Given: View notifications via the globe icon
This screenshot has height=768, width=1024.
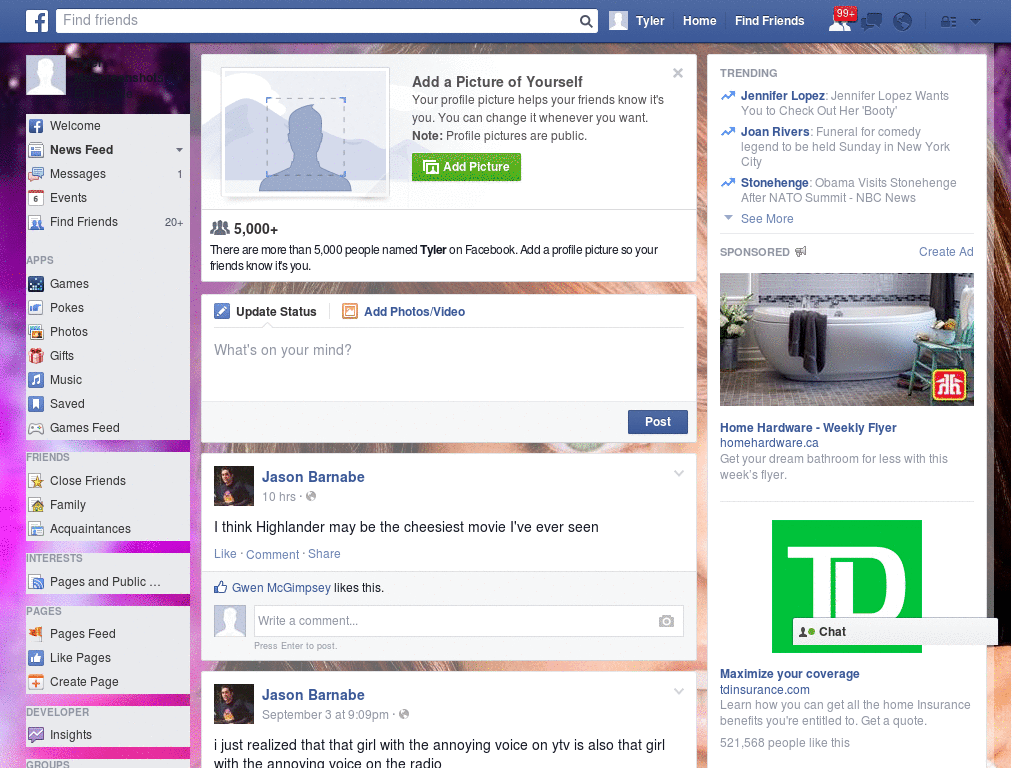Looking at the screenshot, I should [x=902, y=20].
